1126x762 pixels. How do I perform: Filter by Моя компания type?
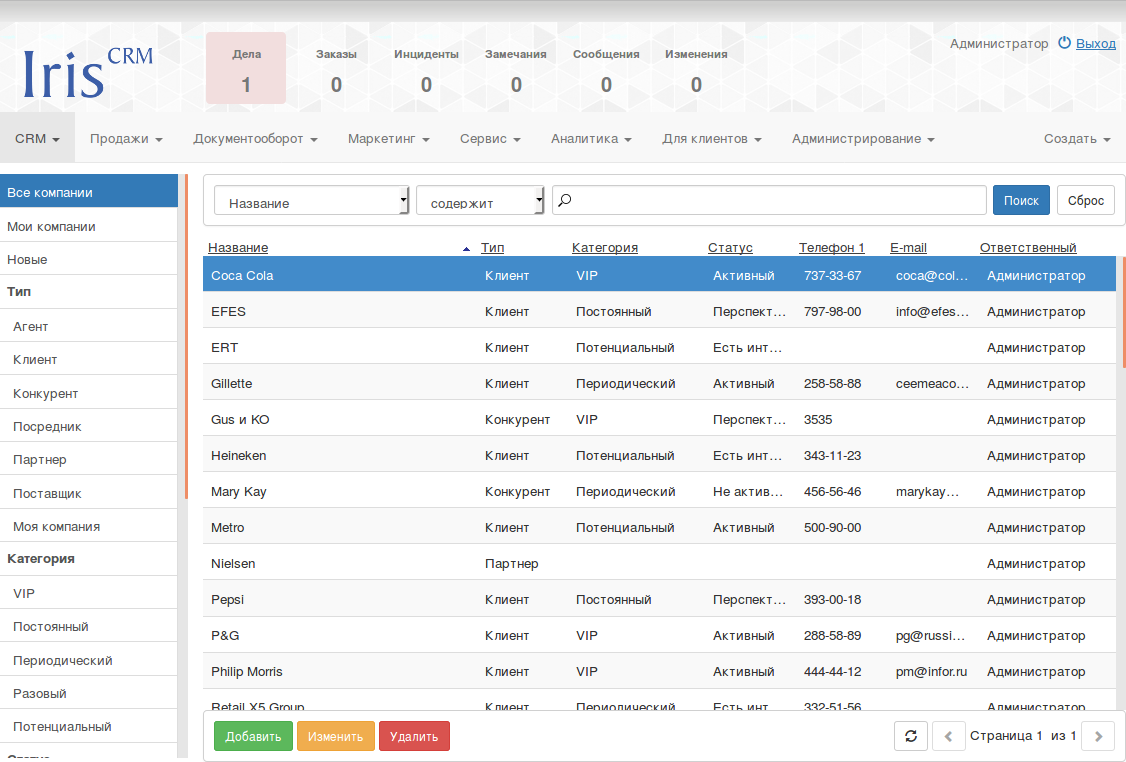click(x=88, y=526)
